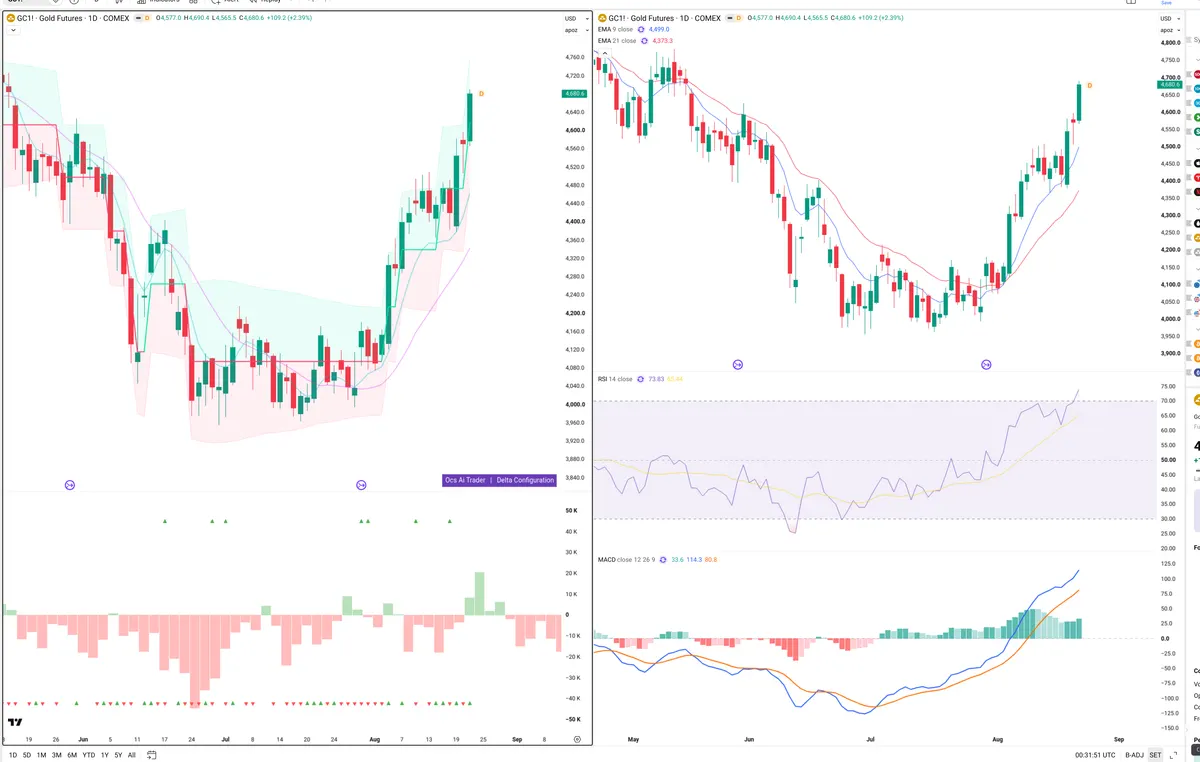This screenshot has height=762, width=1200.
Task: Click the right chart market status D badge in header
Action: [738, 18]
